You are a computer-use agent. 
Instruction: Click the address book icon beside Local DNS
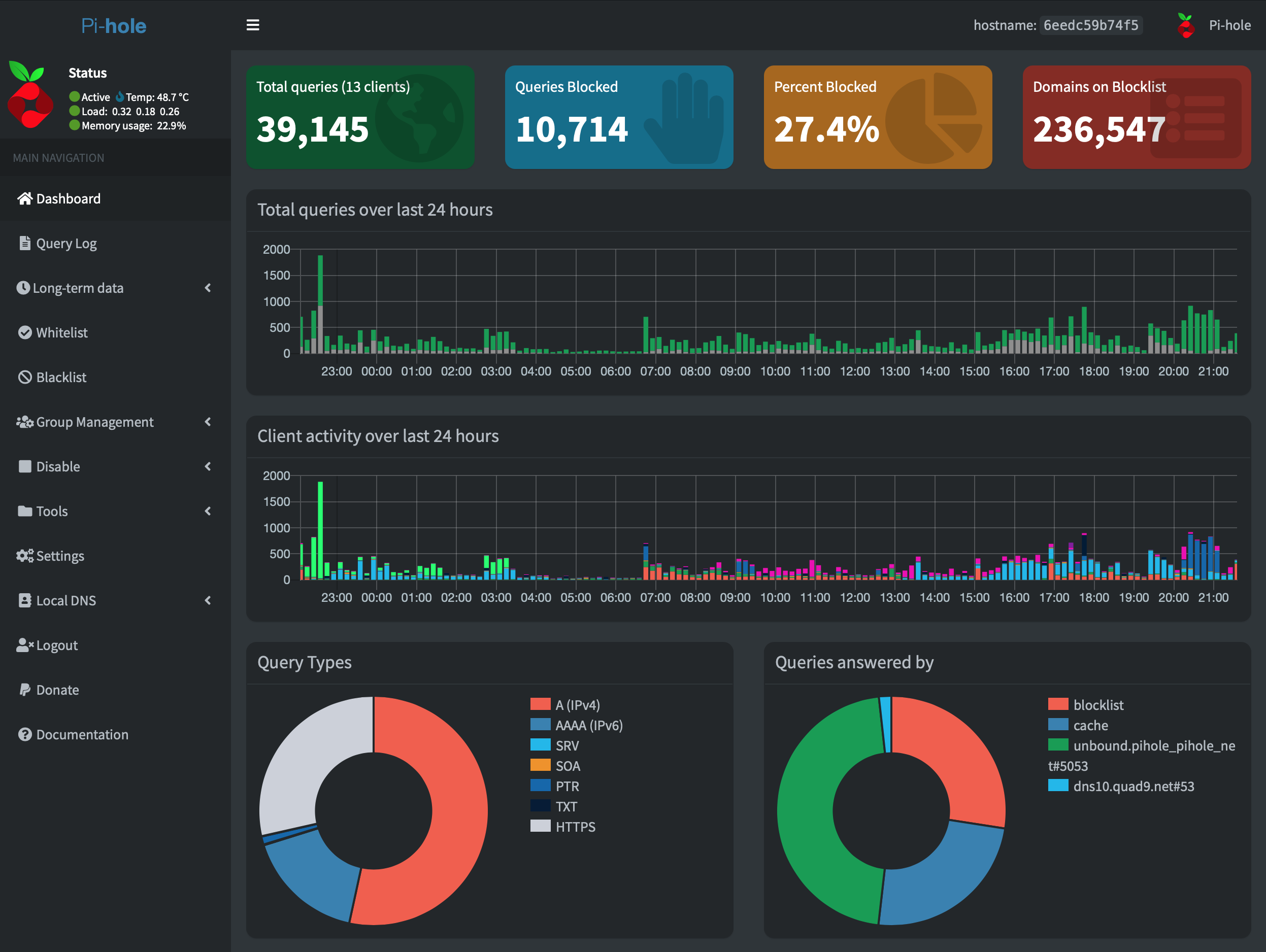tap(24, 600)
